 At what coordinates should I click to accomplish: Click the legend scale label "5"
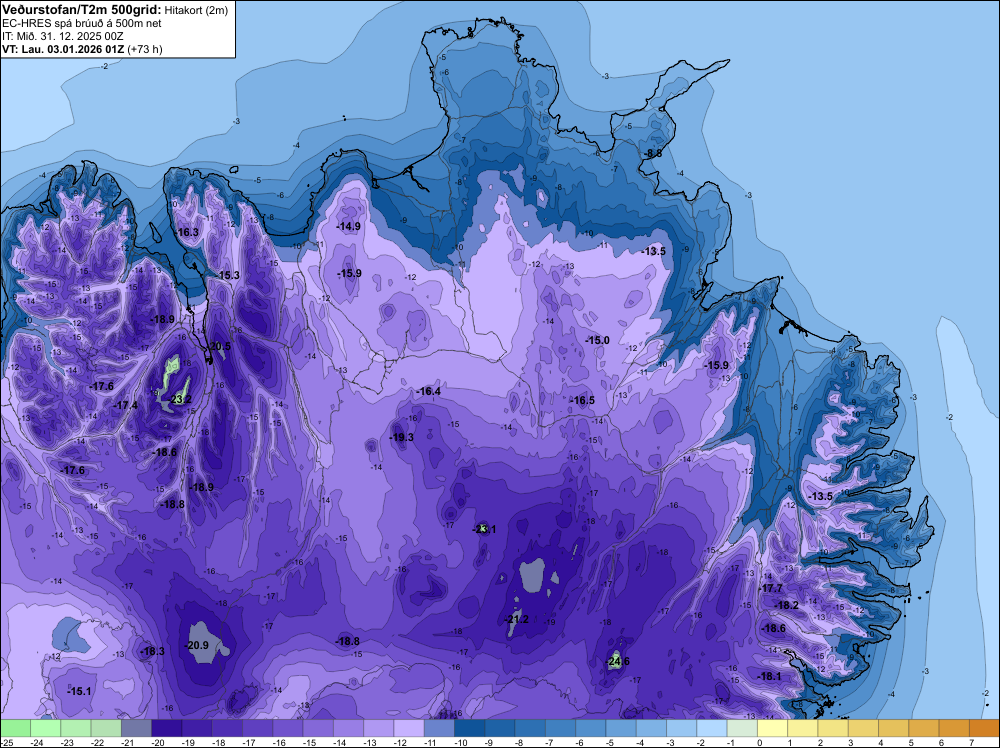911,743
